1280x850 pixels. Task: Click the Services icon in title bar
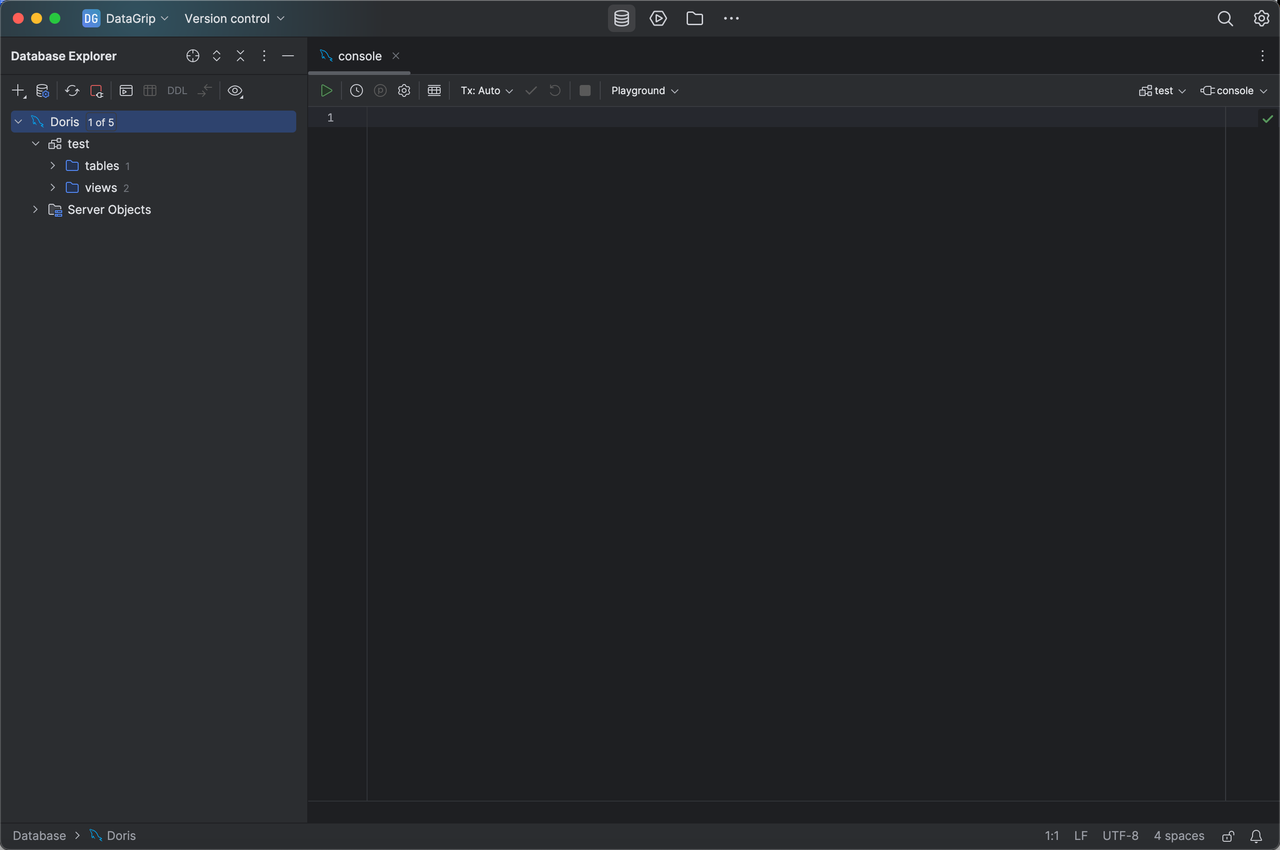(658, 19)
